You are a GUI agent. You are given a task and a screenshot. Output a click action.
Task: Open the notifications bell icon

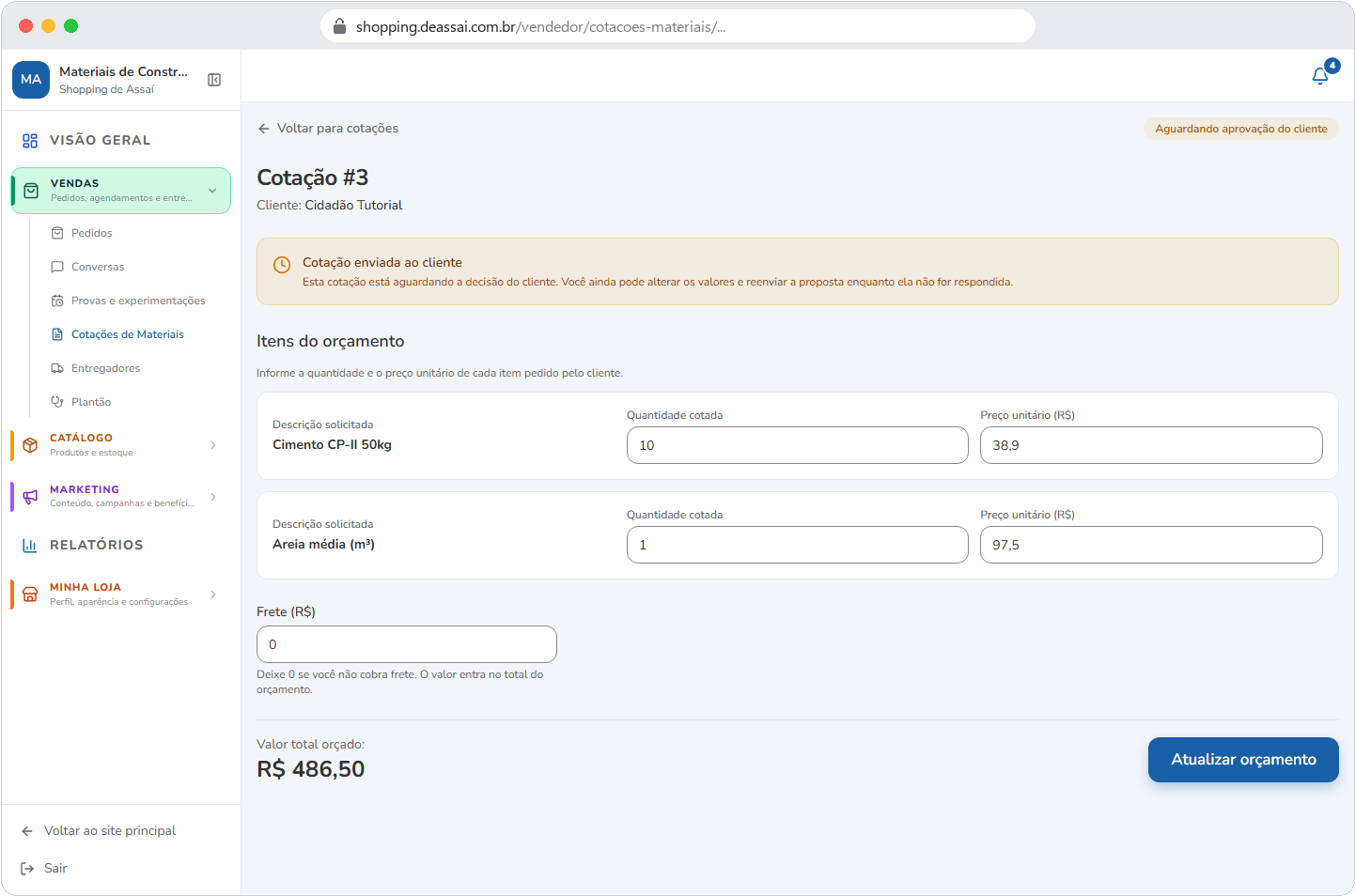click(1320, 76)
